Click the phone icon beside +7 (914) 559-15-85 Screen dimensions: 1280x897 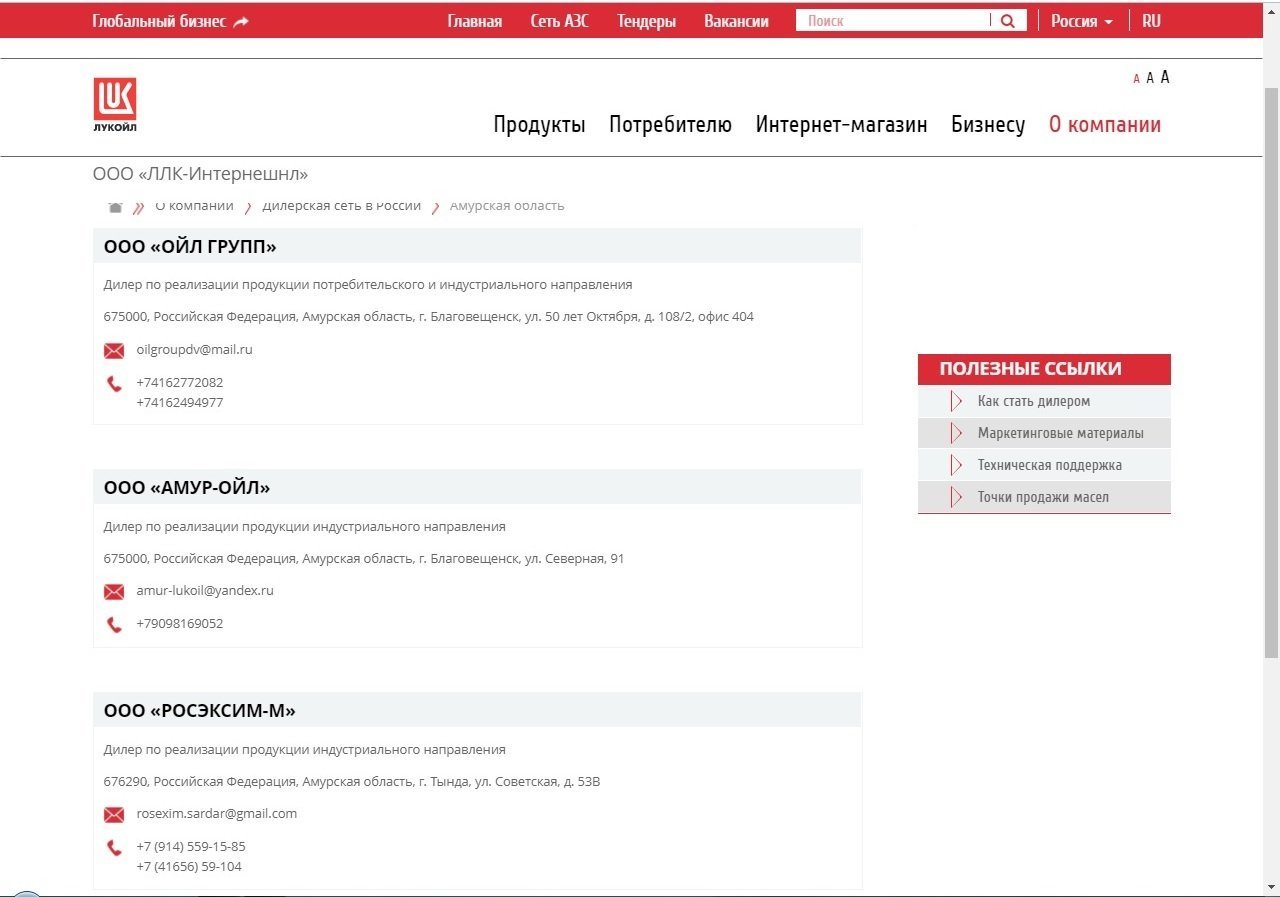pyautogui.click(x=114, y=848)
